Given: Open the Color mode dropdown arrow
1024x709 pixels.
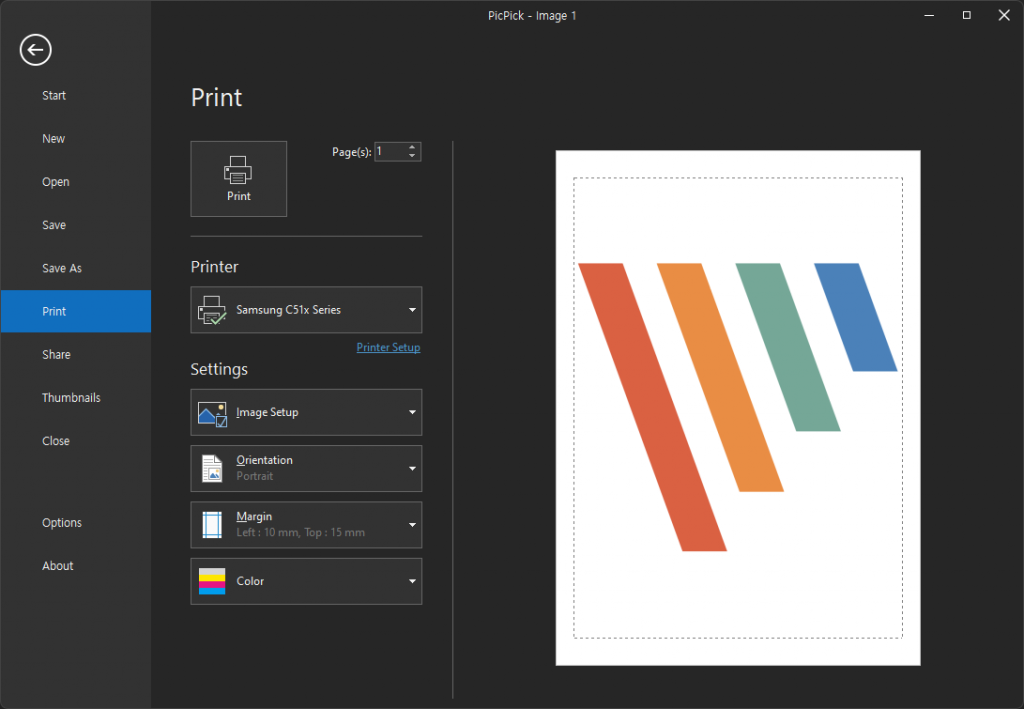Looking at the screenshot, I should 411,581.
